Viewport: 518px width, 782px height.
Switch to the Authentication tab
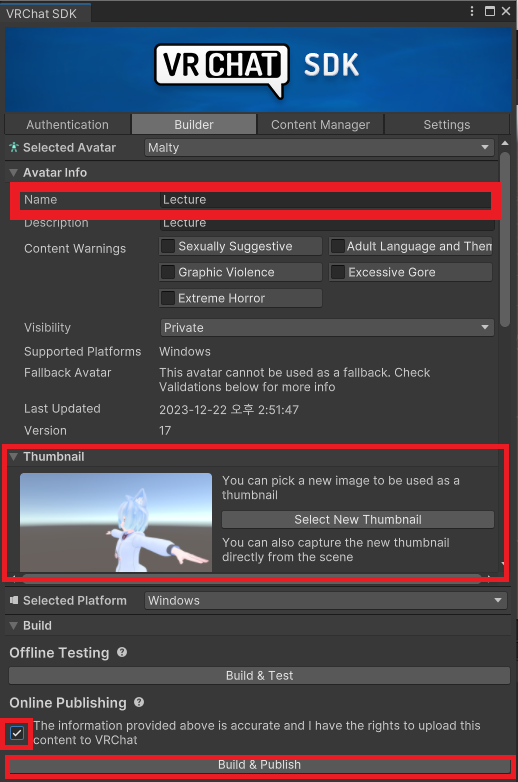pyautogui.click(x=67, y=124)
